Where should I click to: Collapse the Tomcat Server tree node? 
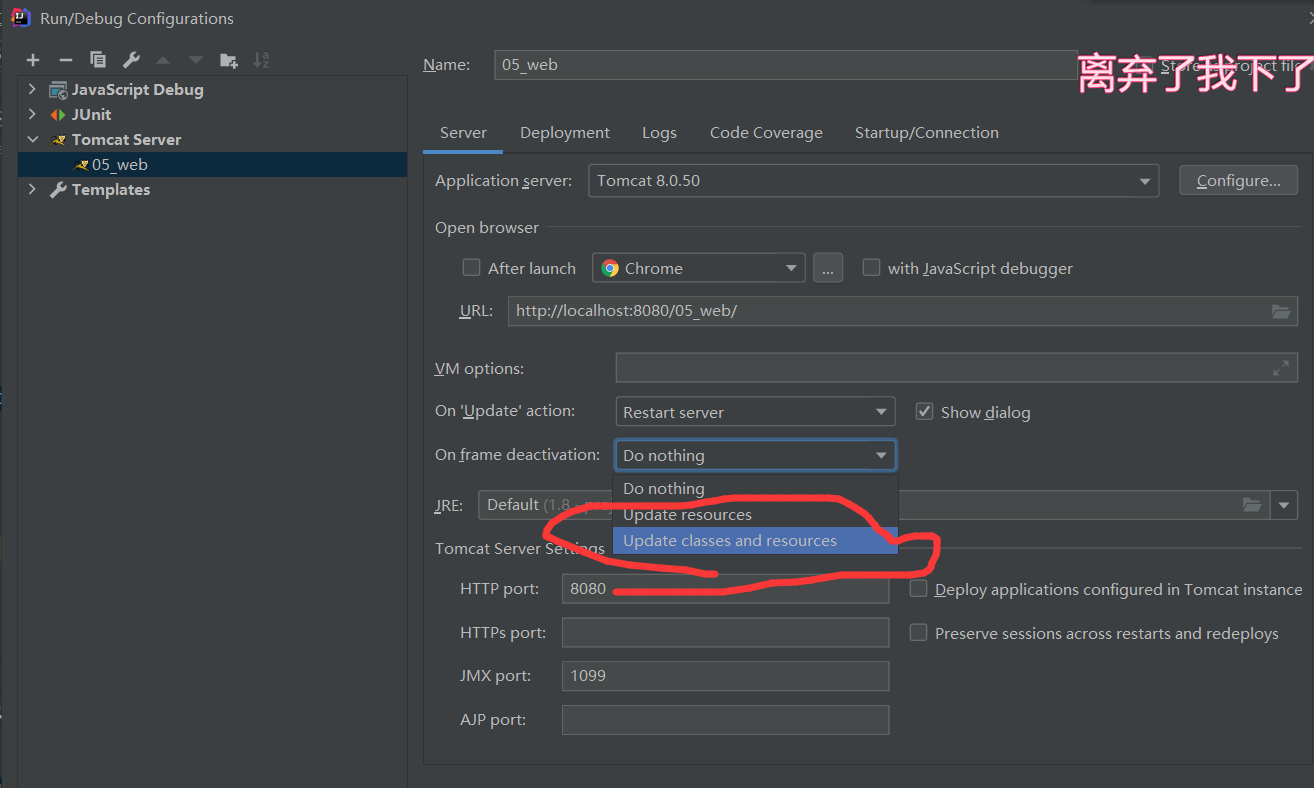point(32,140)
